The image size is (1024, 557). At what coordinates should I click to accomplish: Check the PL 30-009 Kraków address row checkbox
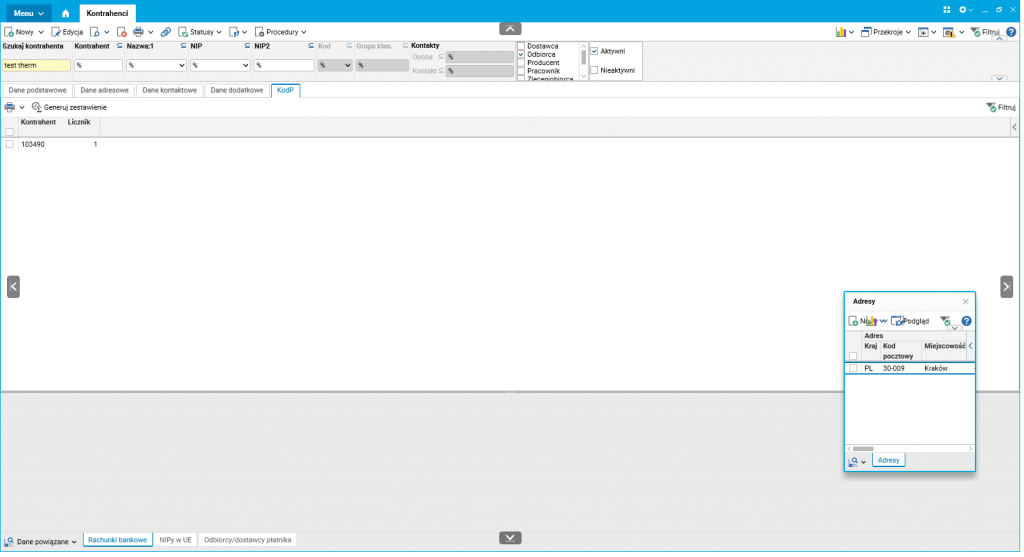coord(853,368)
